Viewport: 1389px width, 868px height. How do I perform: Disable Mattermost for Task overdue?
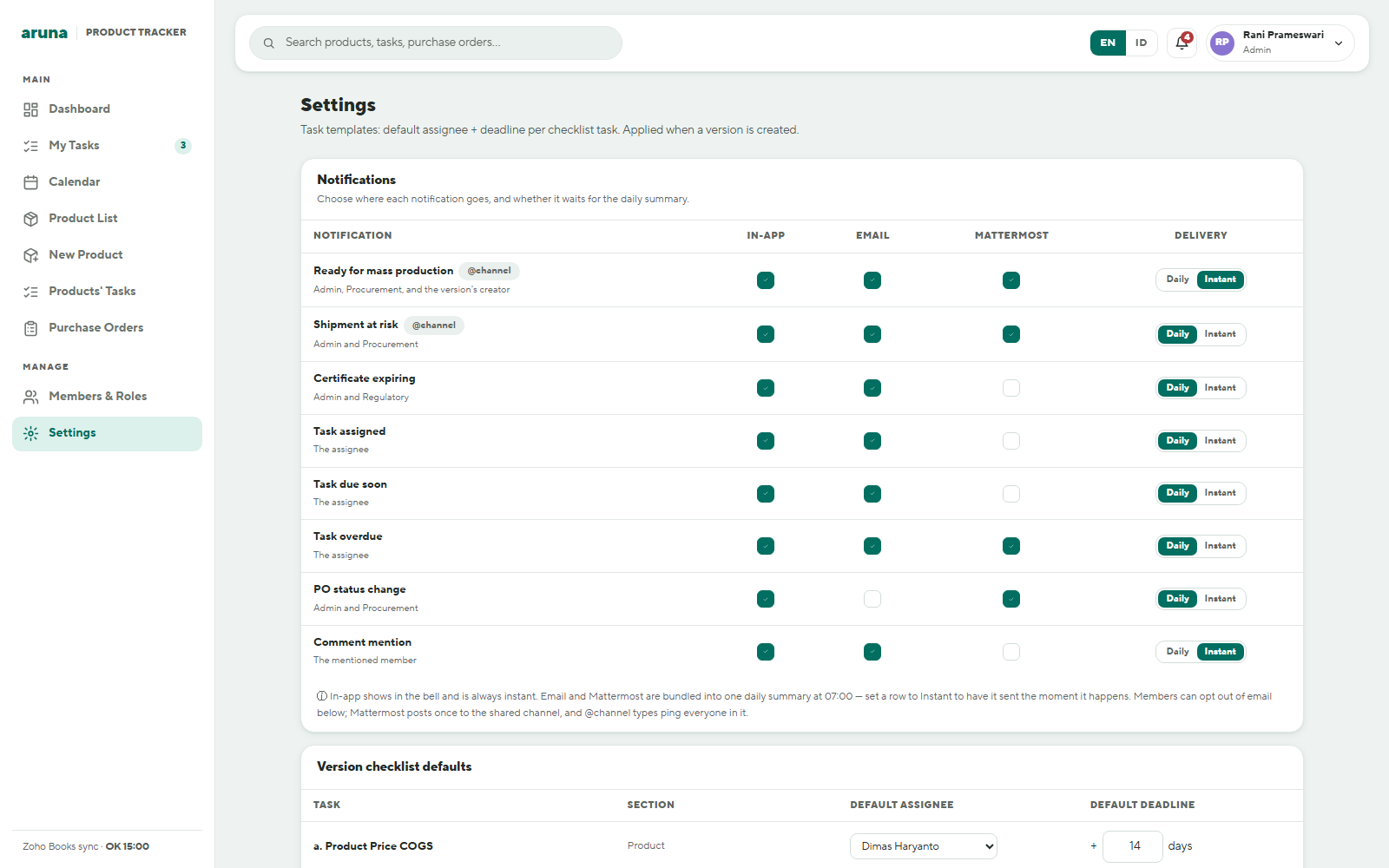pyautogui.click(x=1011, y=546)
